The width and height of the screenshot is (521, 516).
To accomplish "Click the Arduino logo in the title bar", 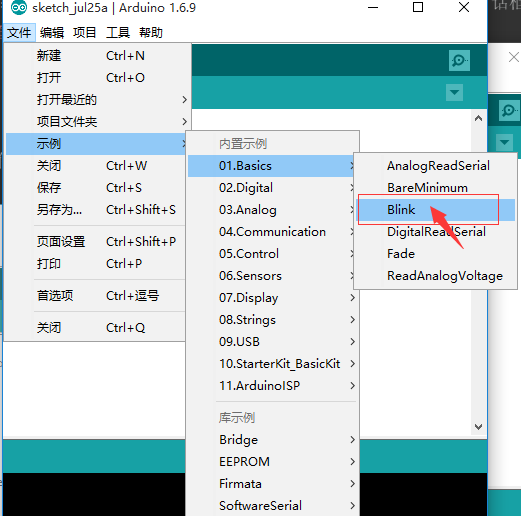I will pos(19,7).
